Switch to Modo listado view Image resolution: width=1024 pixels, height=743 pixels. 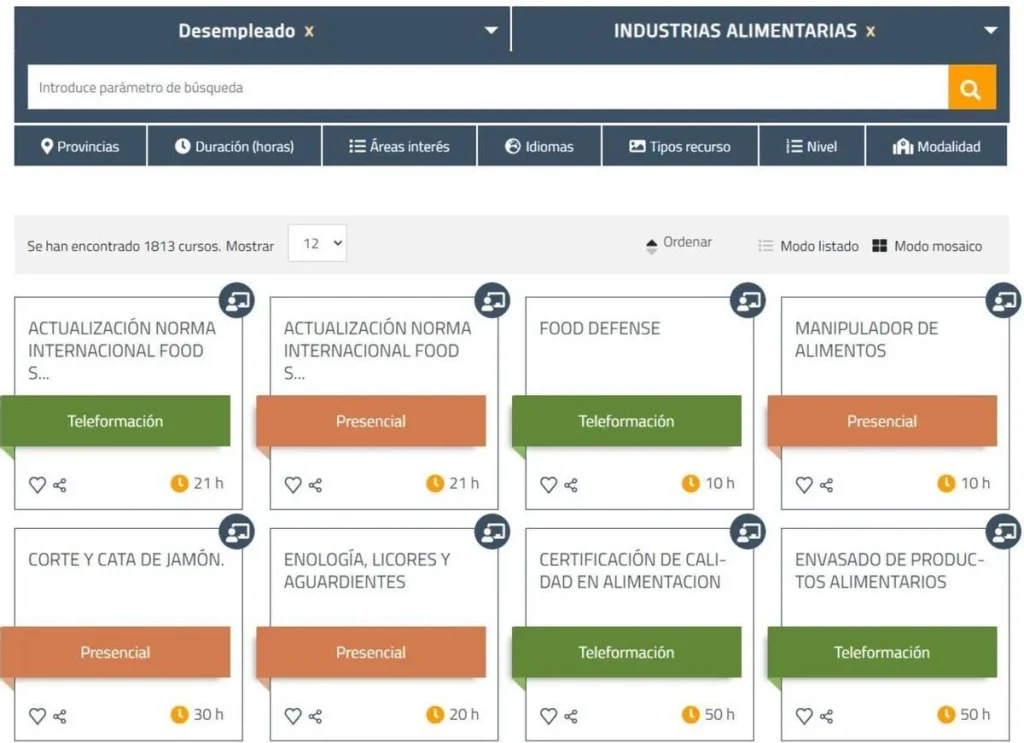coord(808,246)
